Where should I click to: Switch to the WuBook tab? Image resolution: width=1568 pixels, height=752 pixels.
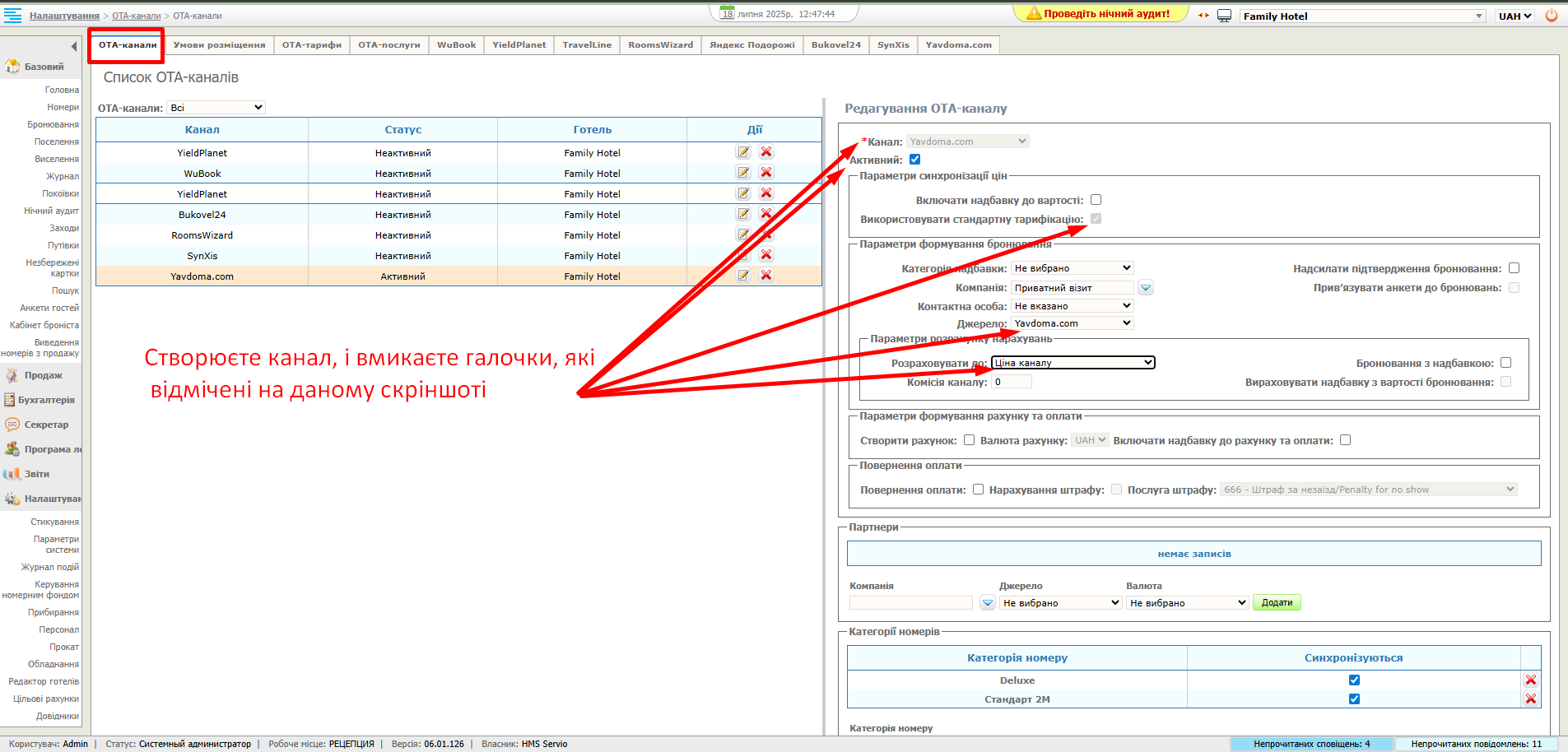coord(456,45)
